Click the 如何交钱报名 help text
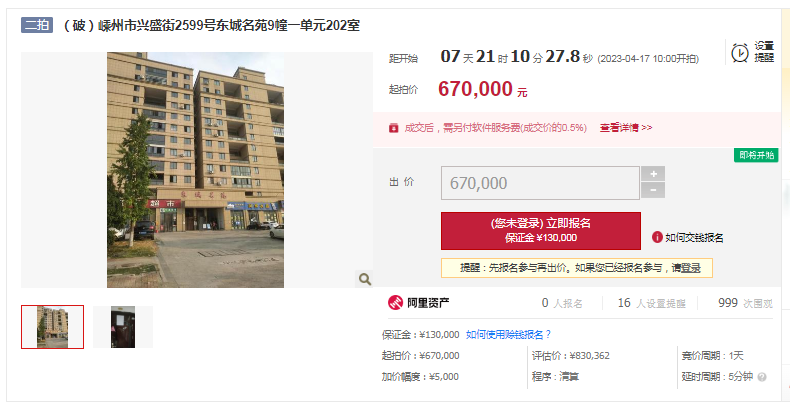 tap(694, 238)
